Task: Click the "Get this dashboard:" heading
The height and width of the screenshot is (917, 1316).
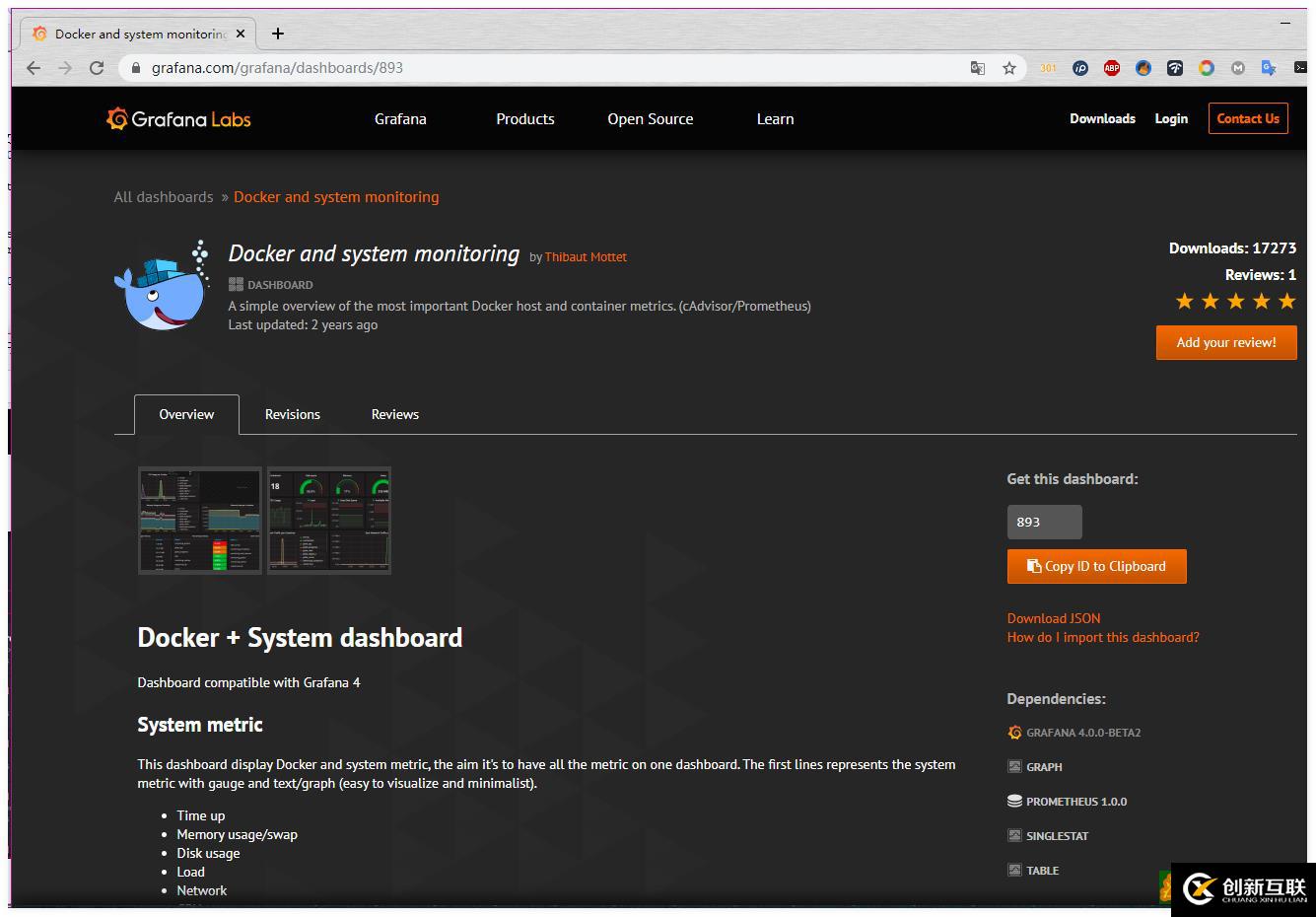Action: pos(1073,479)
